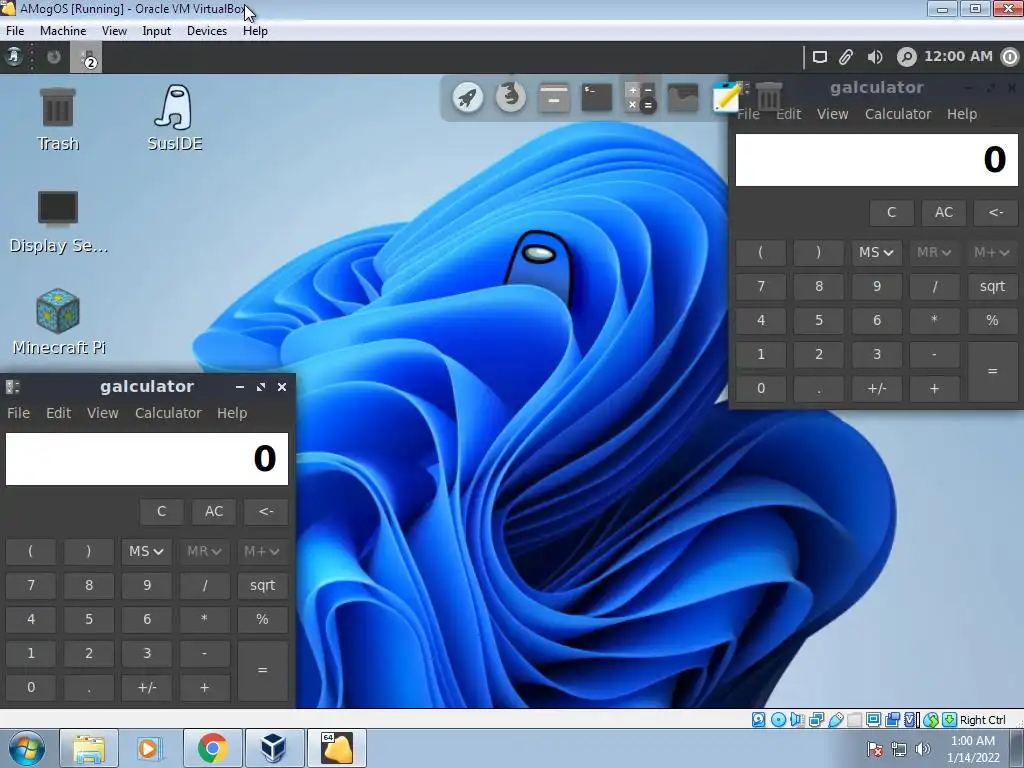1024x768 pixels.
Task: Click the Windows Action Center flag icon
Action: tap(875, 749)
